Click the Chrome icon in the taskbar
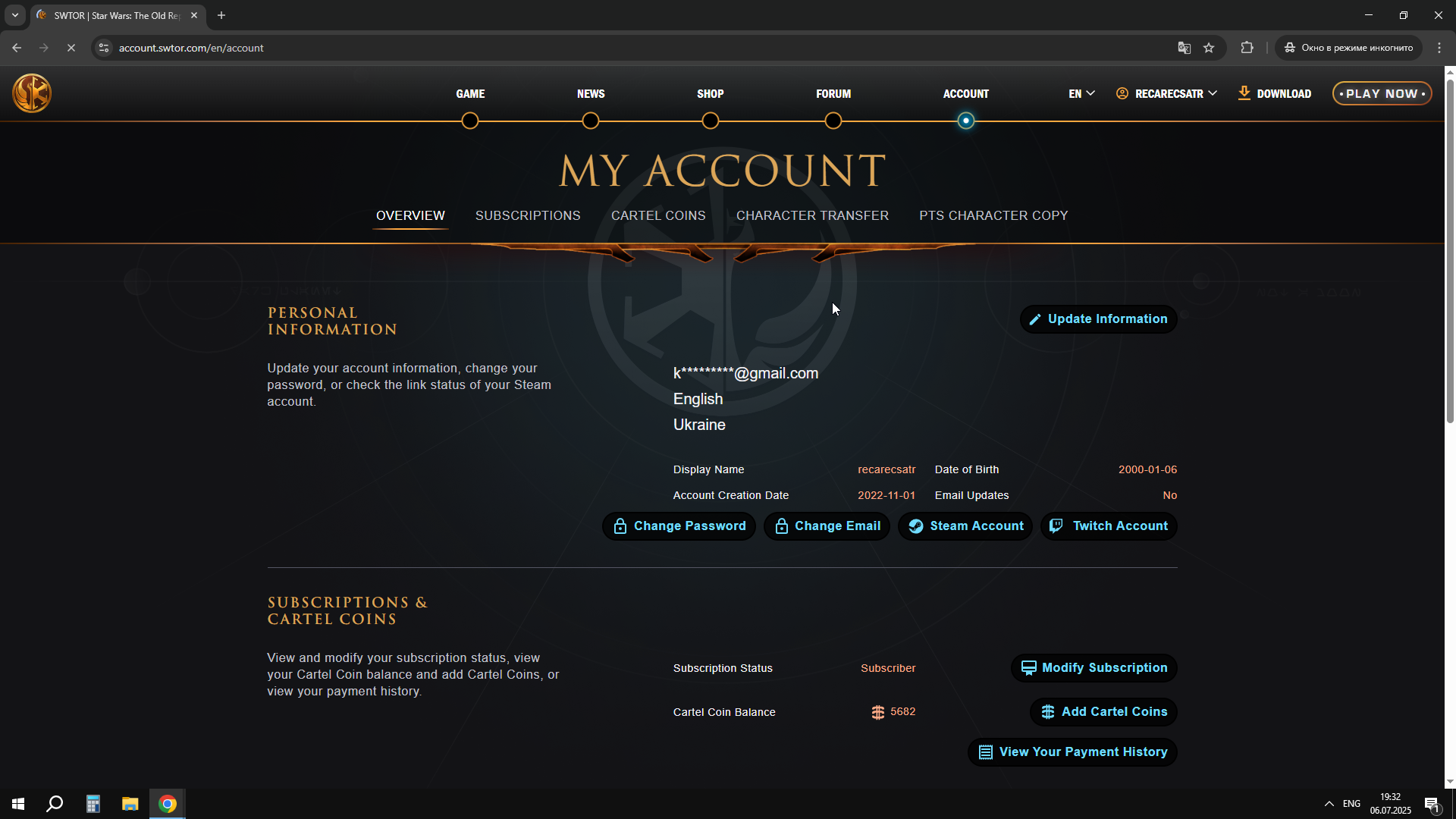 (168, 804)
